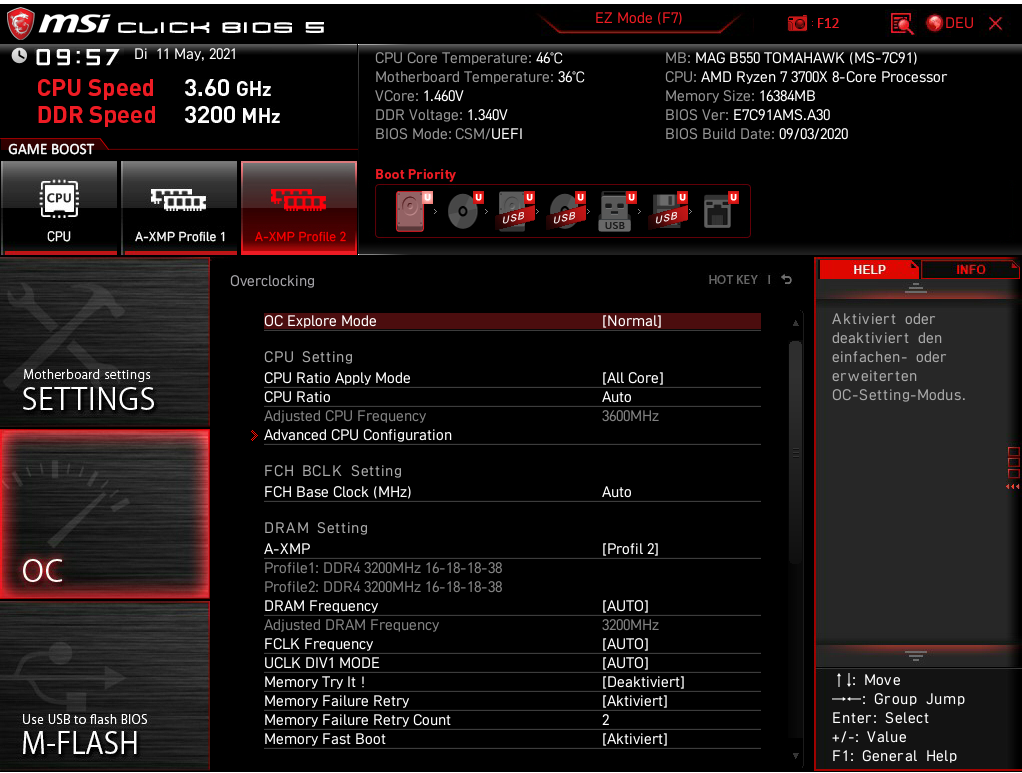The image size is (1022, 773).
Task: Select the USB key boot device icon
Action: click(x=617, y=211)
